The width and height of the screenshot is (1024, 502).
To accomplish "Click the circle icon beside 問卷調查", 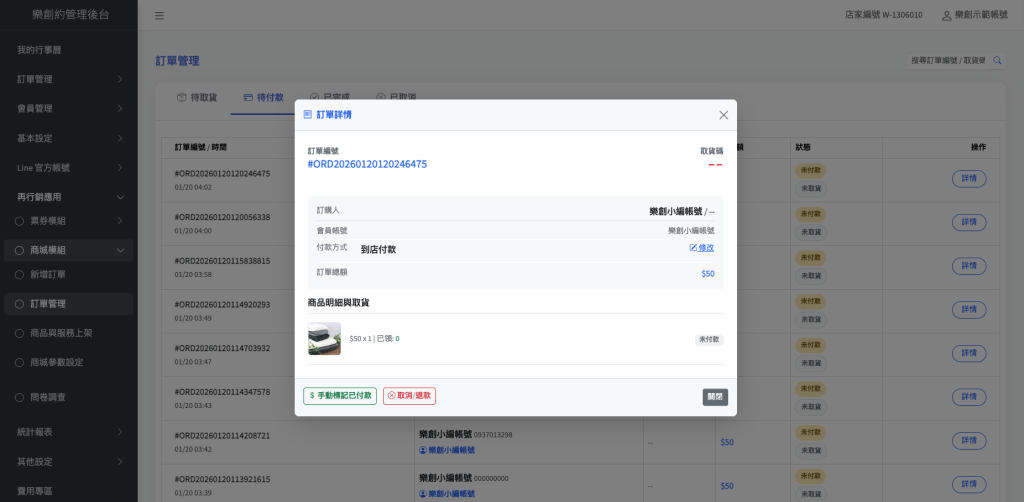I will click(18, 397).
